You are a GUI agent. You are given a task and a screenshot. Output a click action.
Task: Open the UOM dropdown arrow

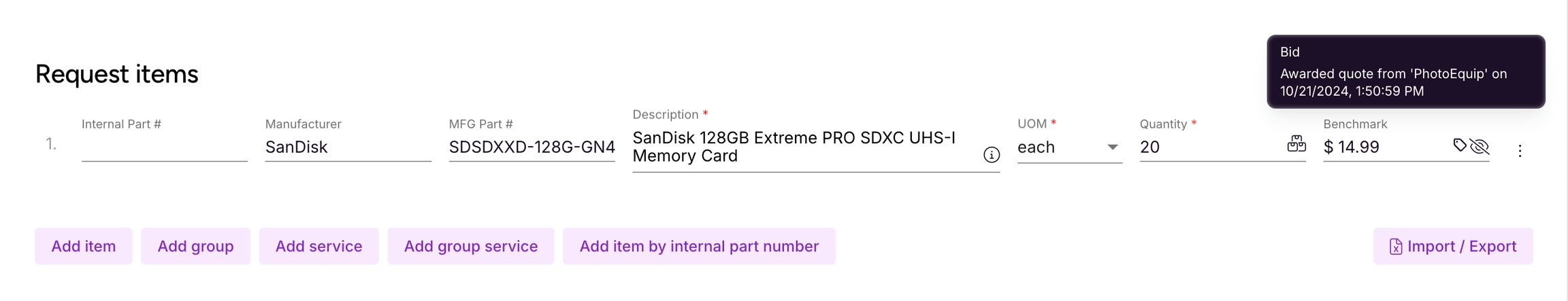point(1112,147)
